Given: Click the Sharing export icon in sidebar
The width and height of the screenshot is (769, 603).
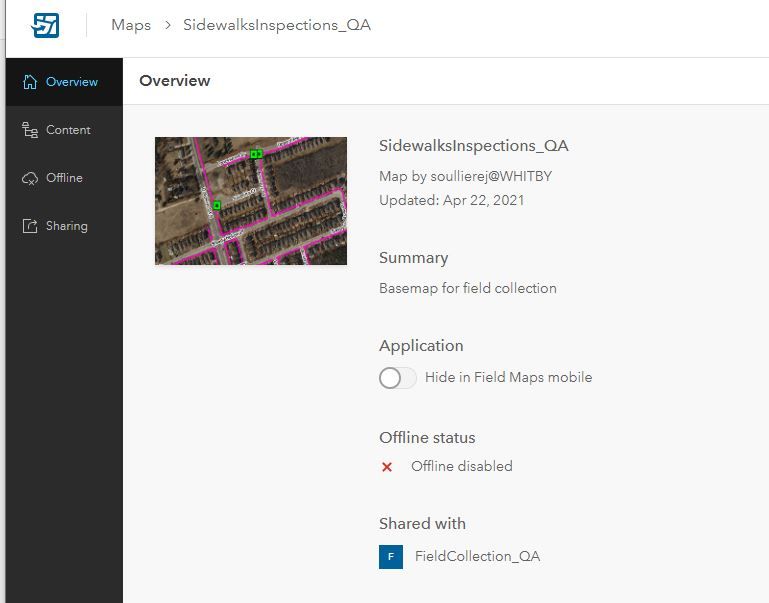Looking at the screenshot, I should (30, 226).
